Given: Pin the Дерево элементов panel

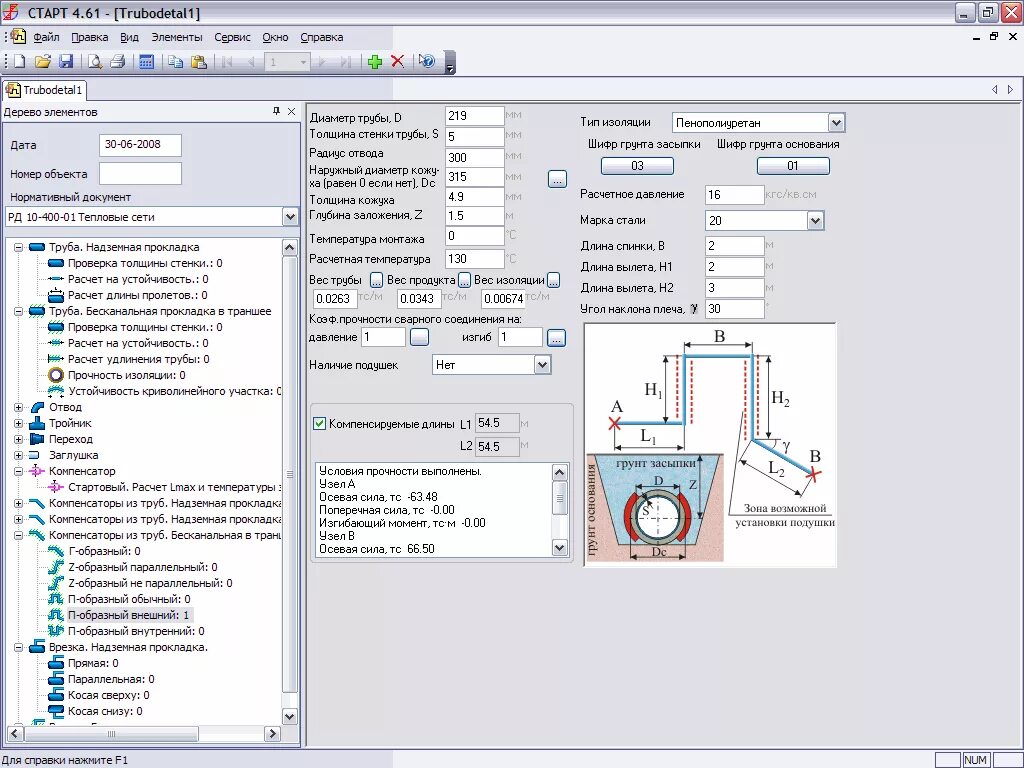Looking at the screenshot, I should [x=276, y=112].
